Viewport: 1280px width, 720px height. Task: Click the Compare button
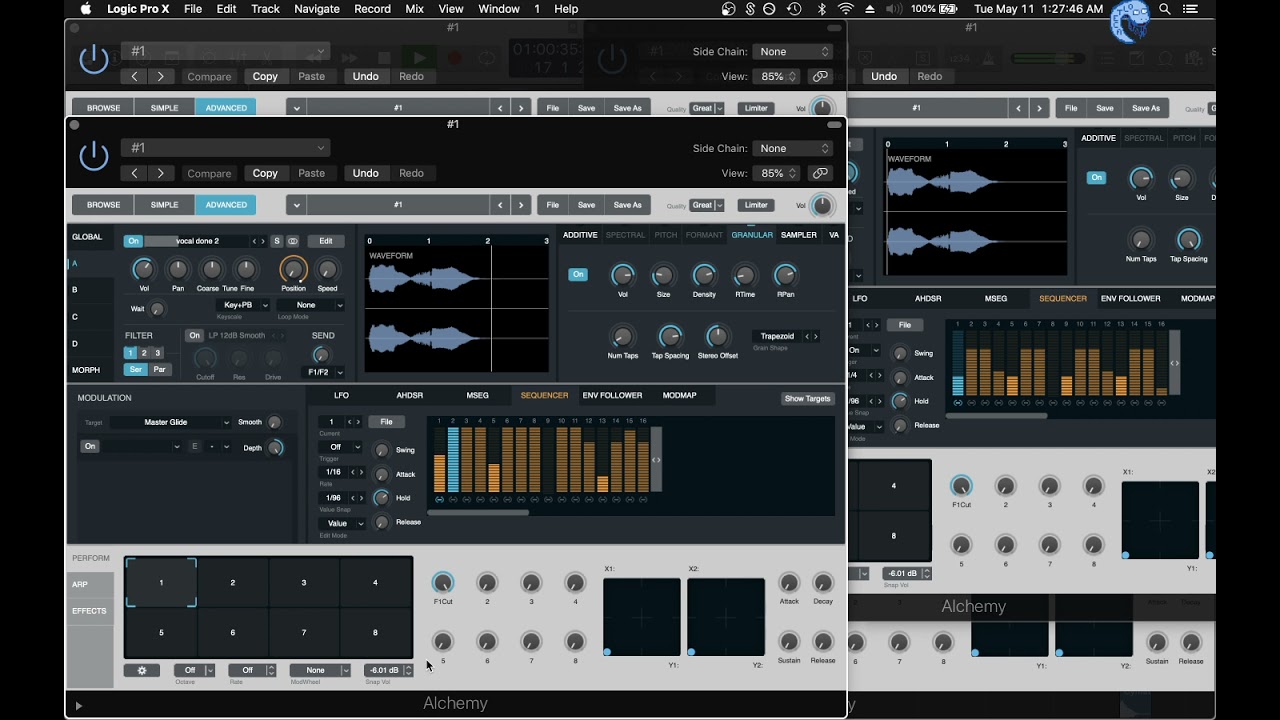pyautogui.click(x=209, y=173)
